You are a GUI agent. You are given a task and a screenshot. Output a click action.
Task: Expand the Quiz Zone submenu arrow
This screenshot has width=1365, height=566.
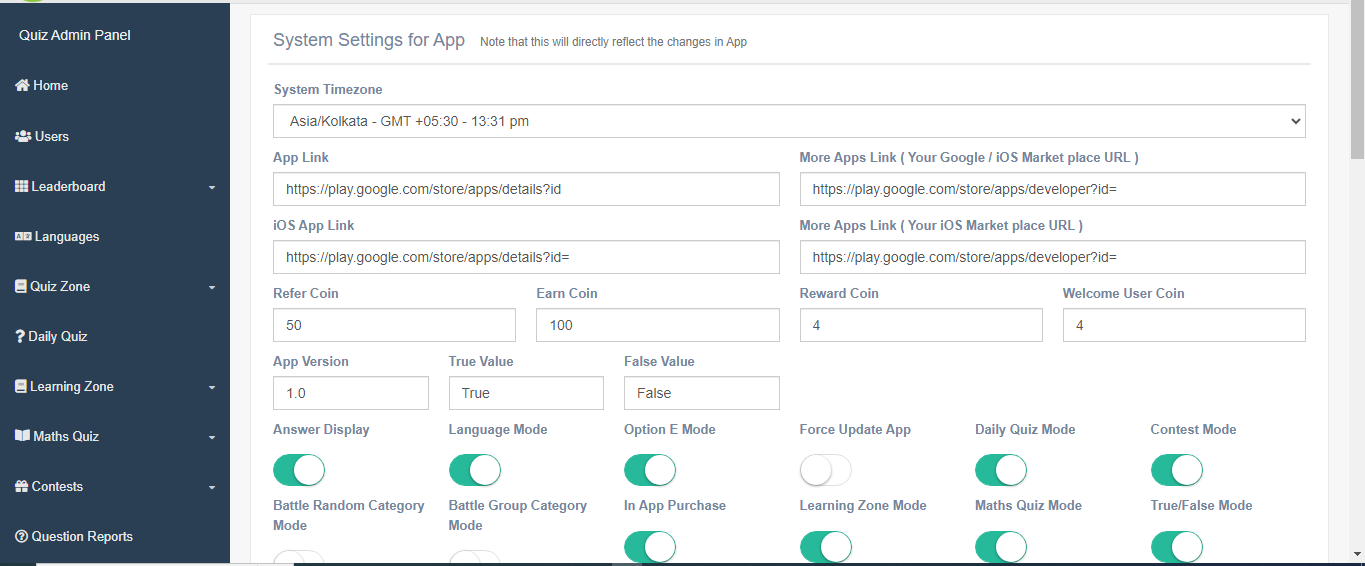212,288
